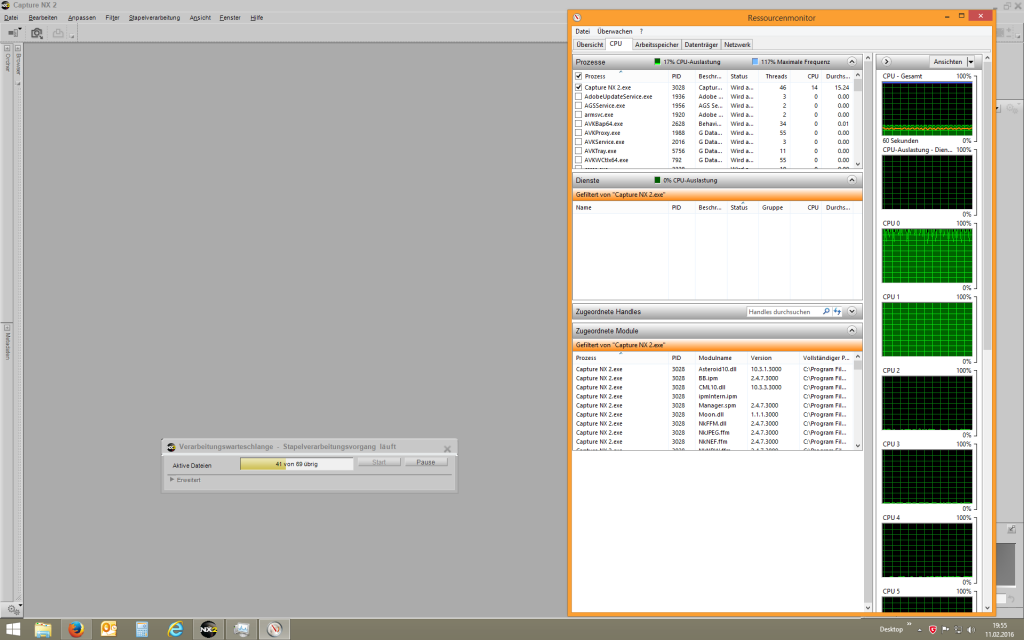This screenshot has width=1024, height=640.
Task: Open Datei menu in Capture NX 2
Action: click(11, 18)
